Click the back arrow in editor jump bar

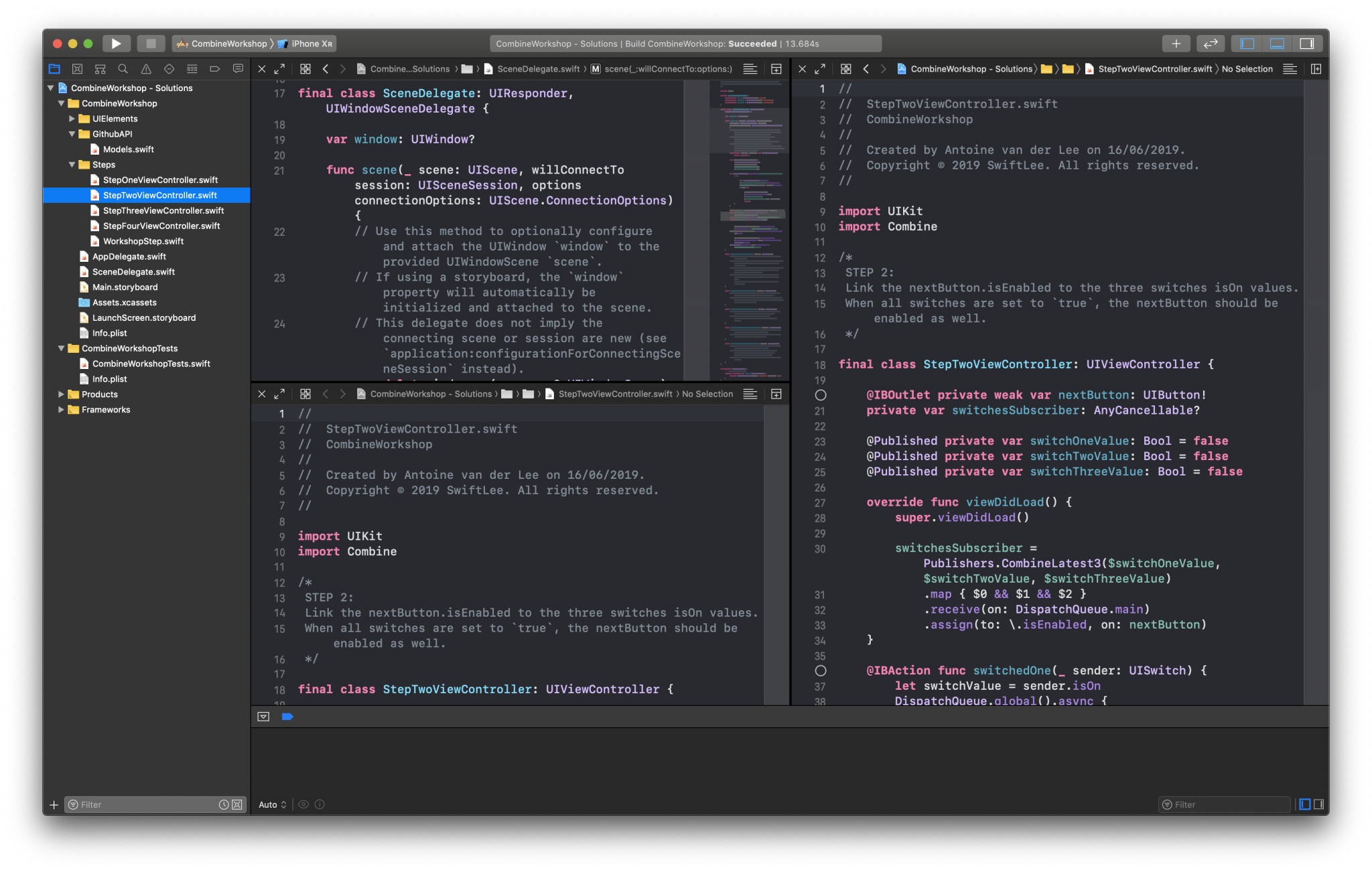point(326,68)
